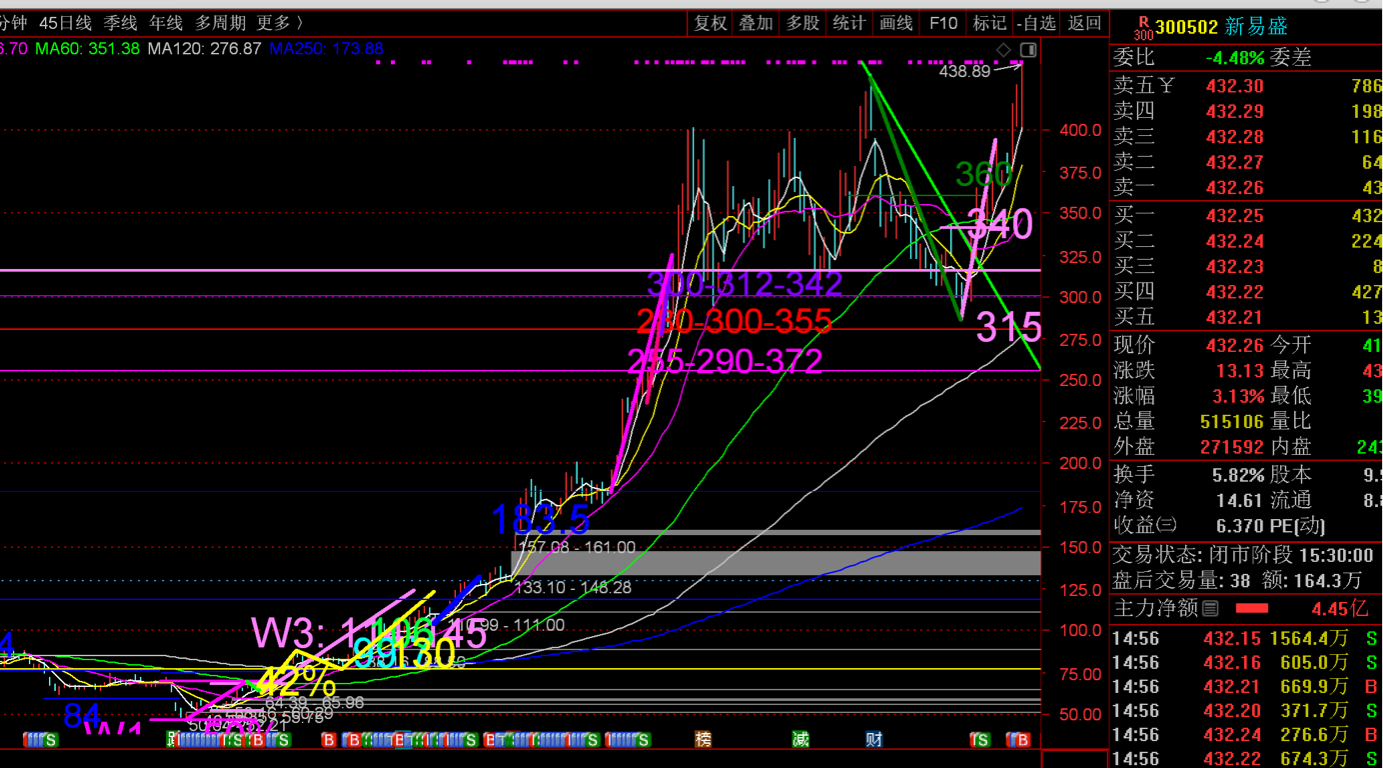Click the MA120: 276.87 indicator label
The width and height of the screenshot is (1383, 769).
pos(204,48)
